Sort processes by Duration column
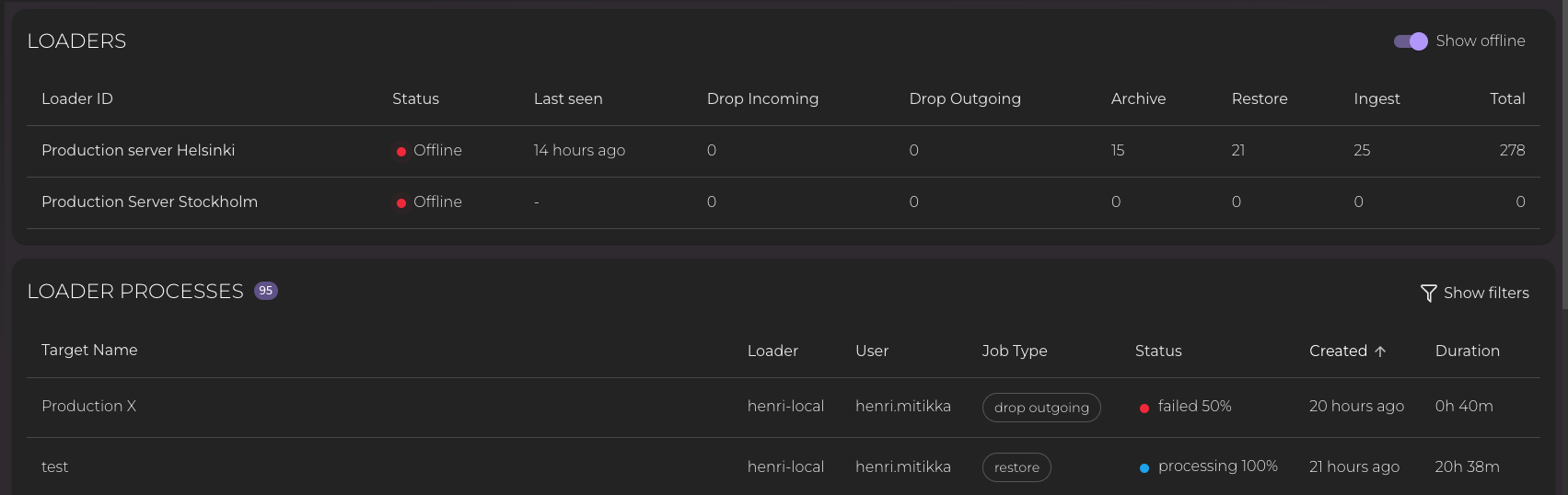The width and height of the screenshot is (1568, 495). (x=1467, y=351)
